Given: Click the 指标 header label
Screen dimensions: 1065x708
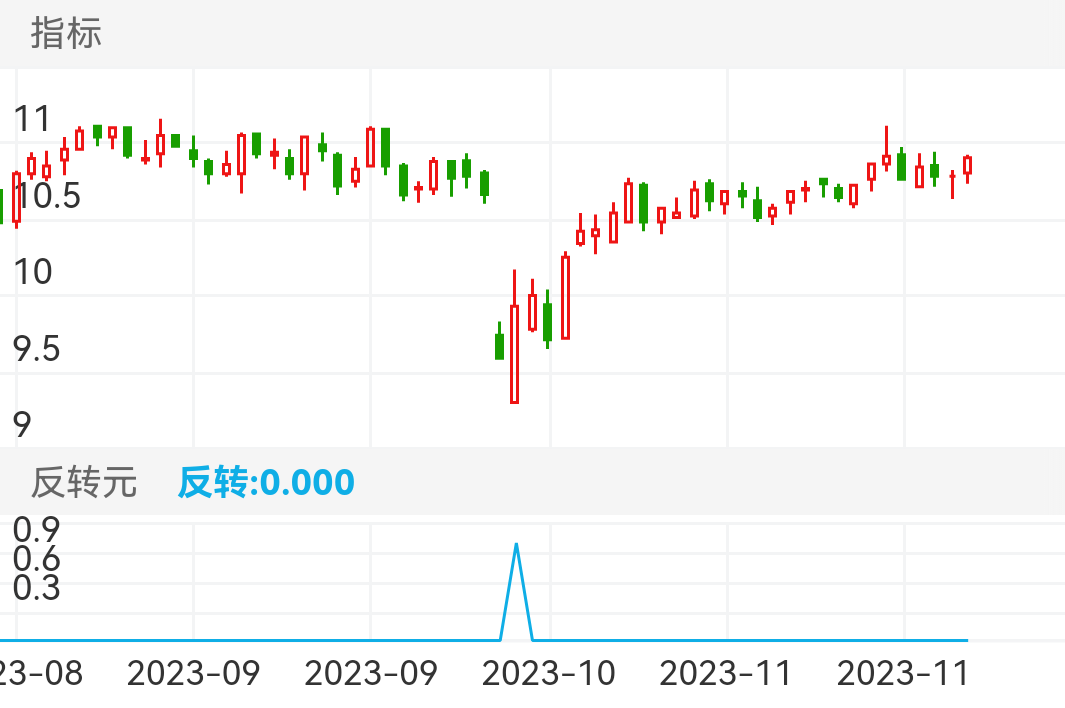Looking at the screenshot, I should point(66,33).
